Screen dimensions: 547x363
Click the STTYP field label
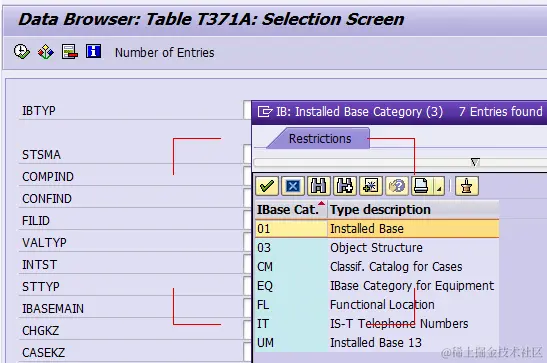click(x=41, y=287)
